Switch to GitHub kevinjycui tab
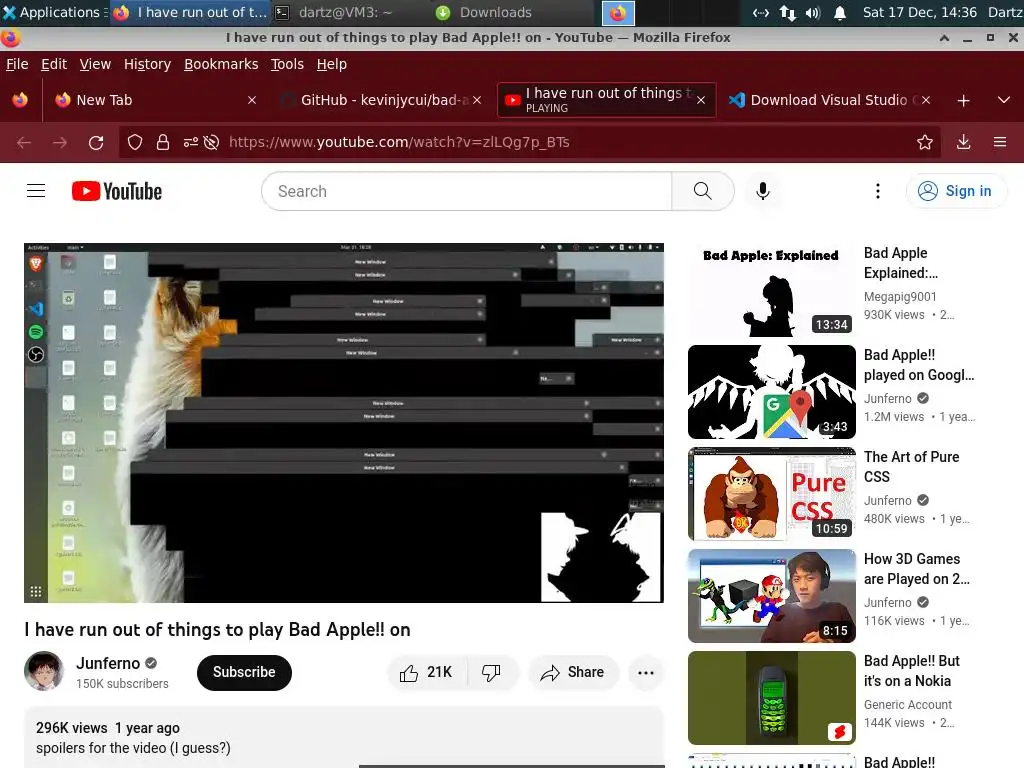Image resolution: width=1024 pixels, height=768 pixels. tap(382, 100)
